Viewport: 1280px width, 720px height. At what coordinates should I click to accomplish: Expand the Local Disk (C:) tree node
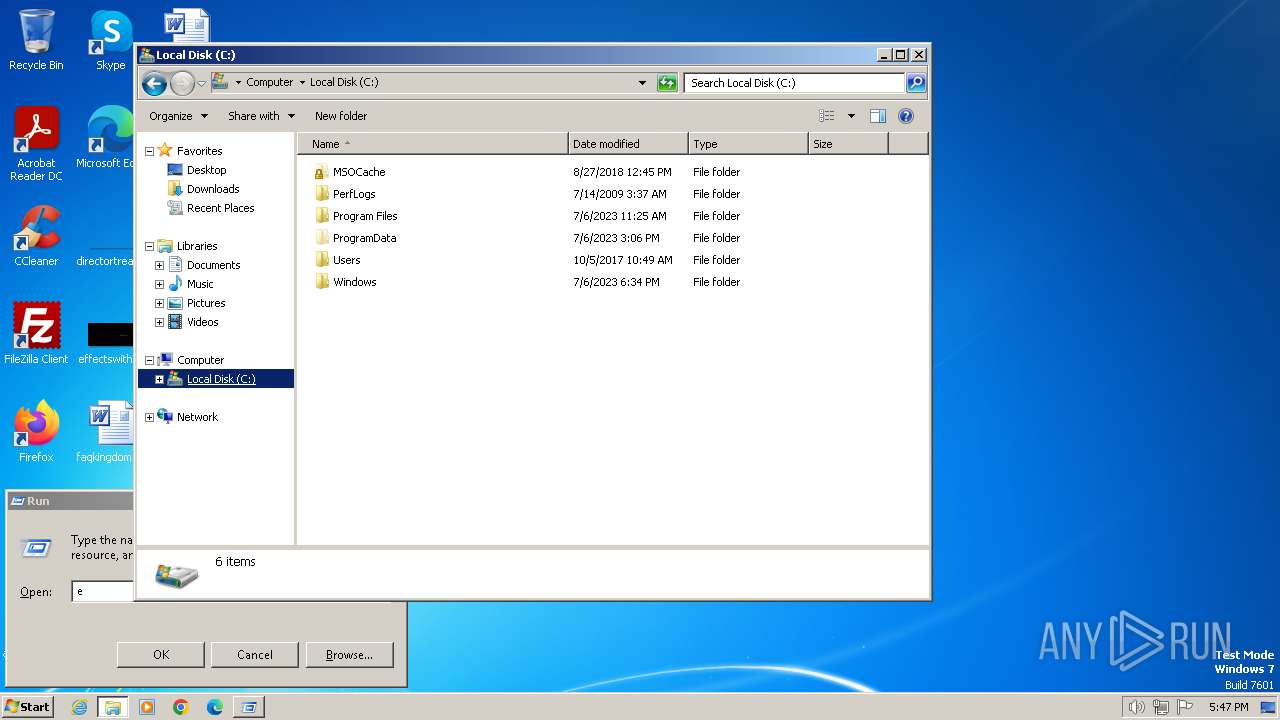[x=159, y=379]
